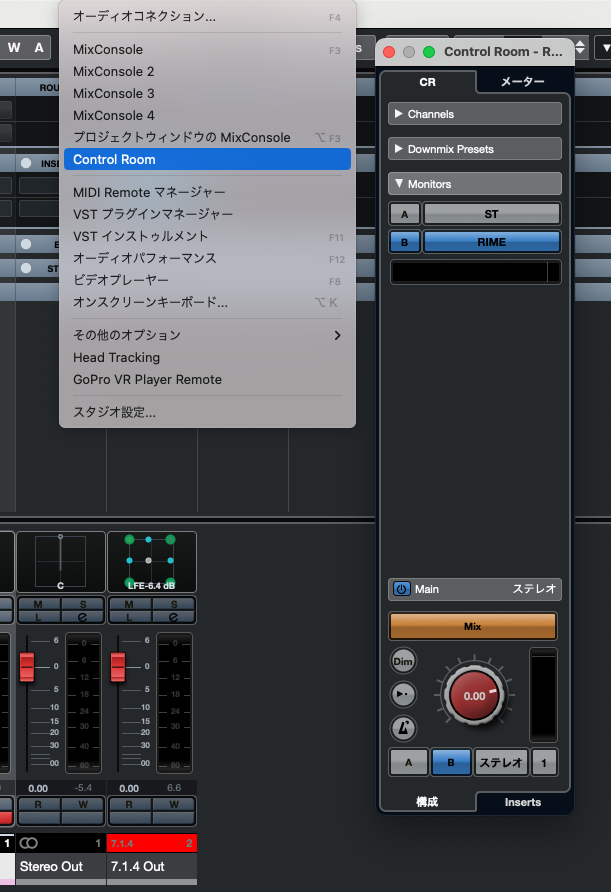Enable Dim in Control Room

coord(403,661)
